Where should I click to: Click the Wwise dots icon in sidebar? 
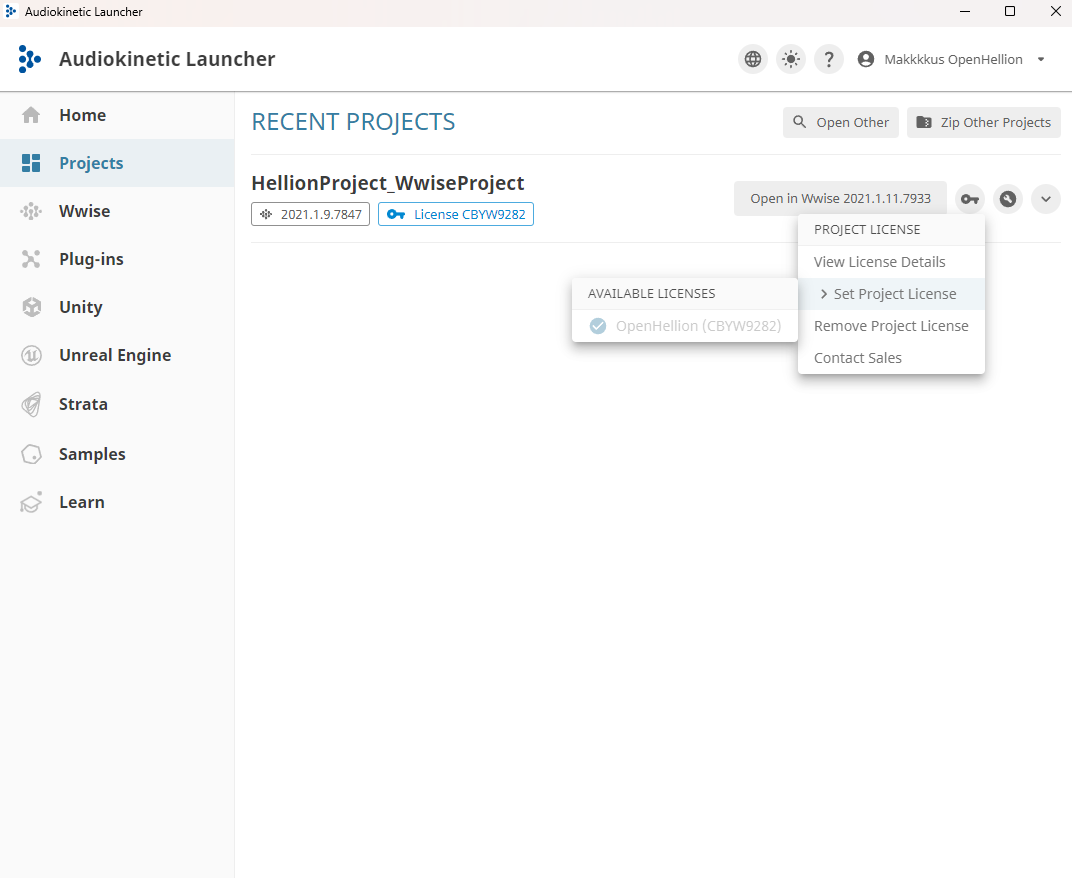pos(31,211)
